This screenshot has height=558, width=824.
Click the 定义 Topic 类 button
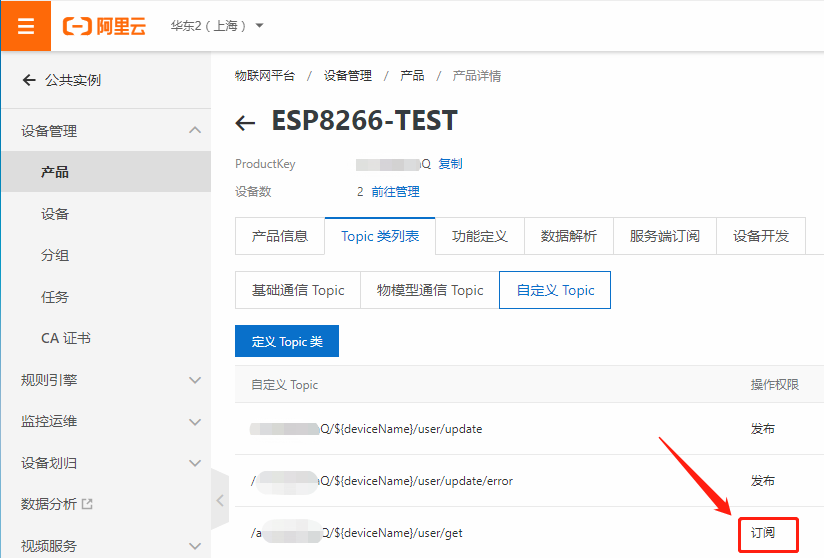(x=287, y=341)
